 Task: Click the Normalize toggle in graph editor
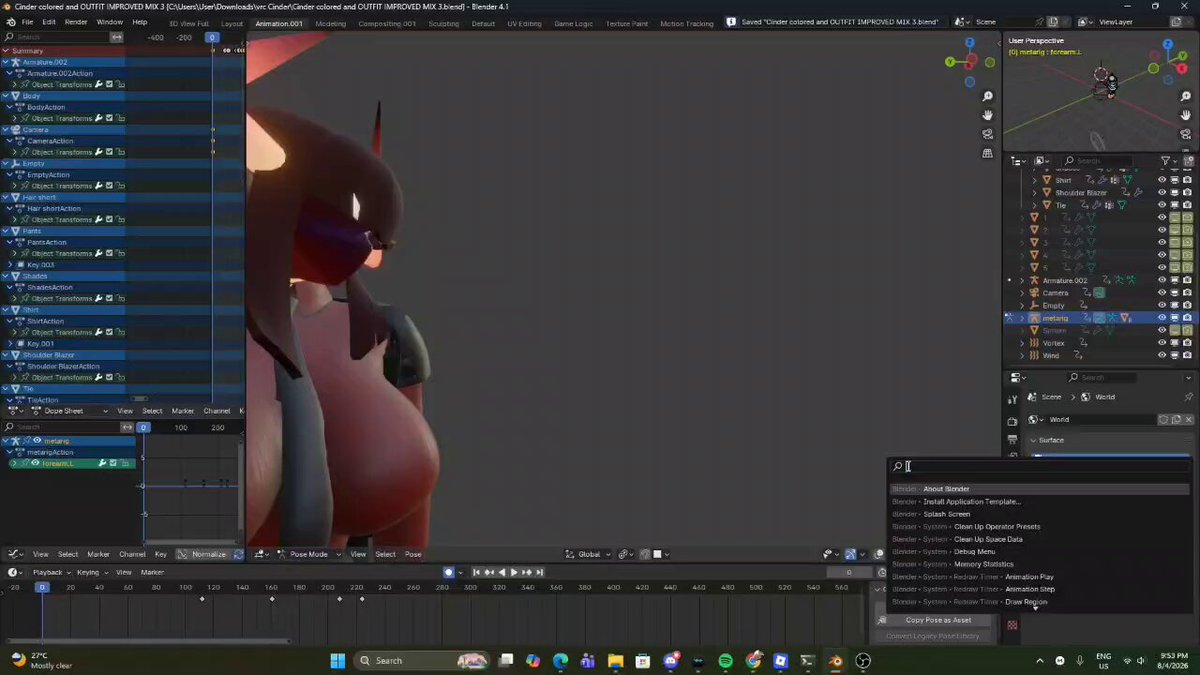[x=202, y=554]
